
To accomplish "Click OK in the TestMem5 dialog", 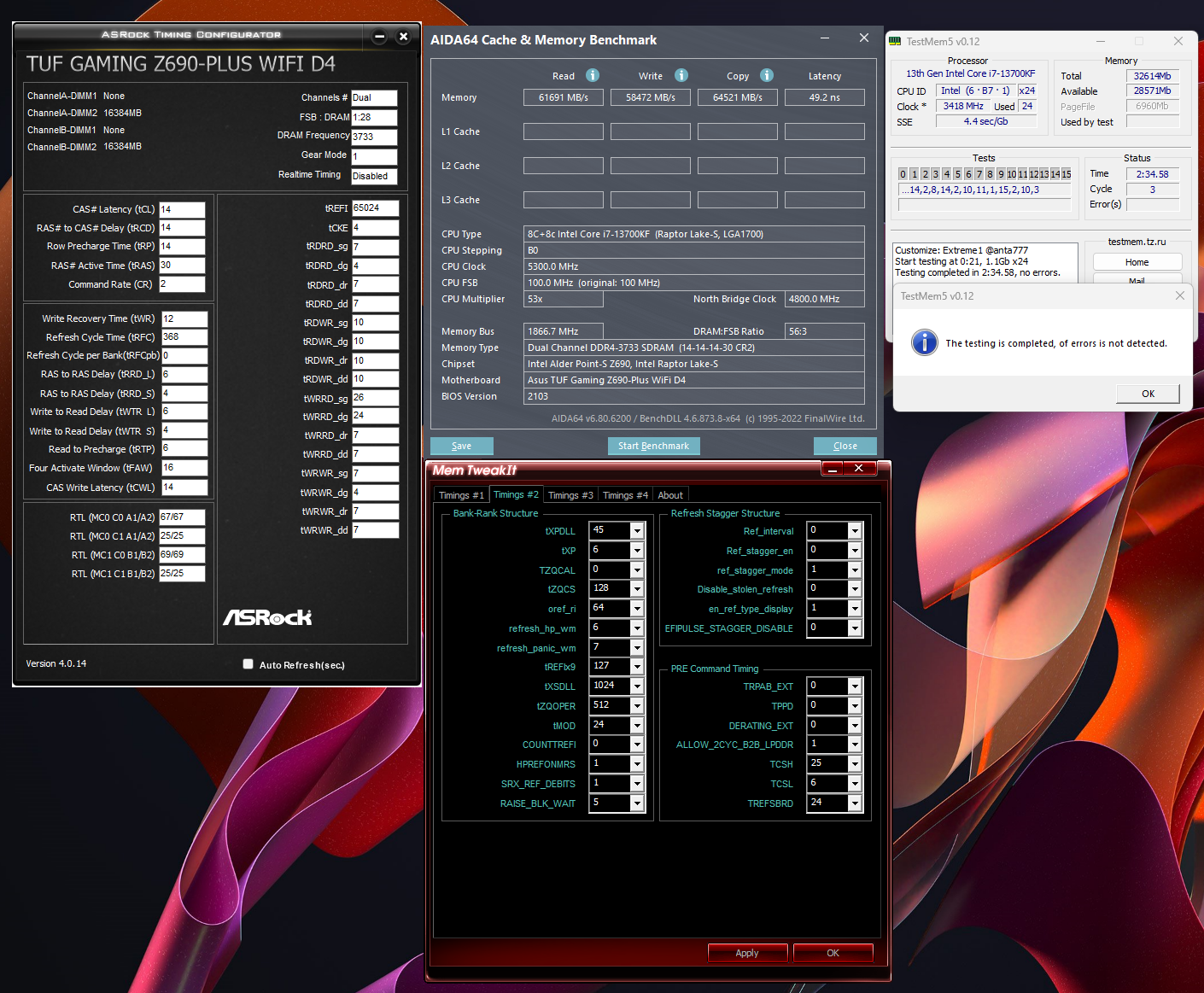I will tap(1148, 394).
